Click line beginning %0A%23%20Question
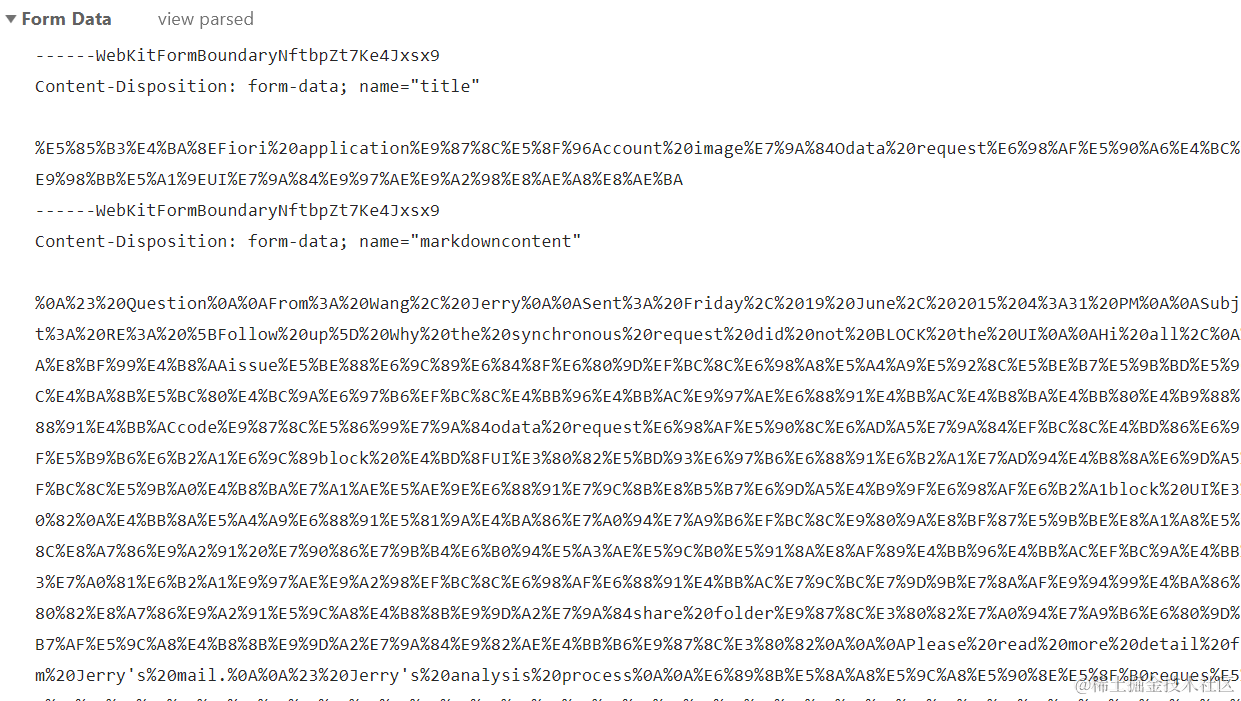This screenshot has height=701, width=1241. coord(638,303)
